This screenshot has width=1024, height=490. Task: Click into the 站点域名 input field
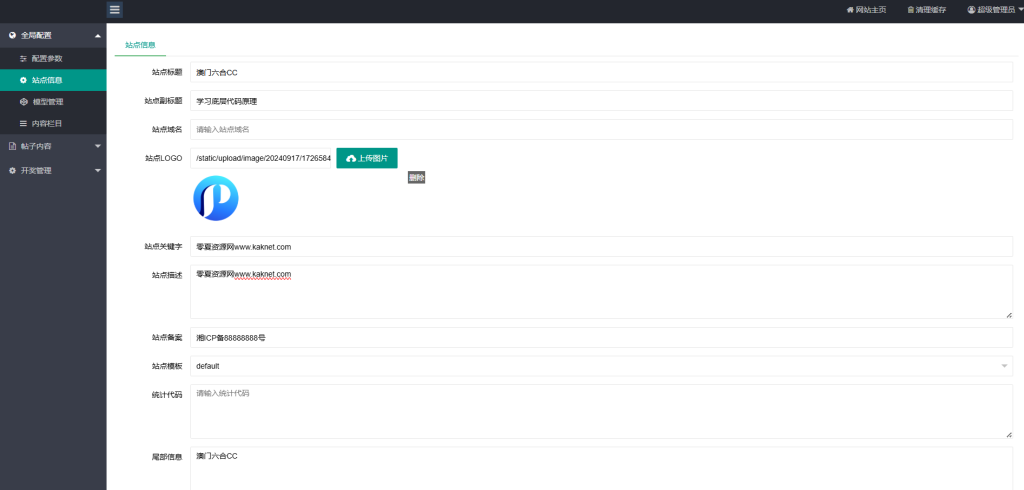(x=601, y=129)
